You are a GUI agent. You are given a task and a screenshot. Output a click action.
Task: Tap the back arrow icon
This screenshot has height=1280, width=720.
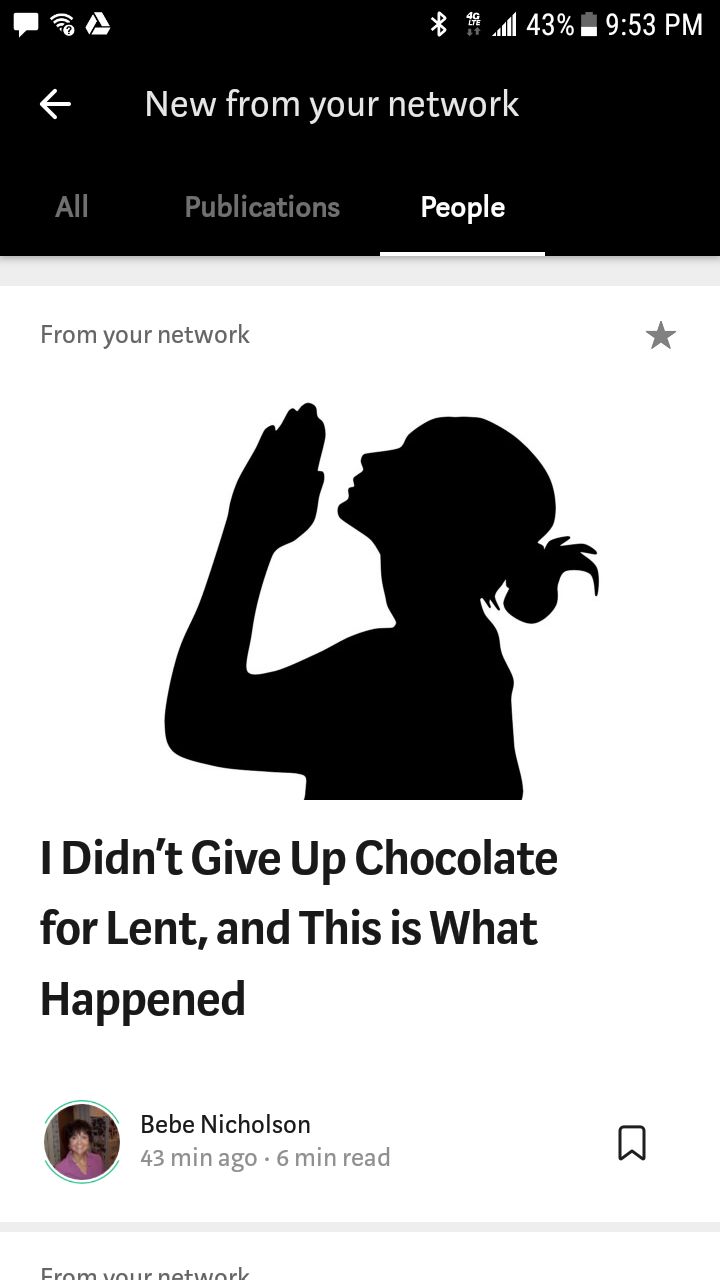click(55, 104)
